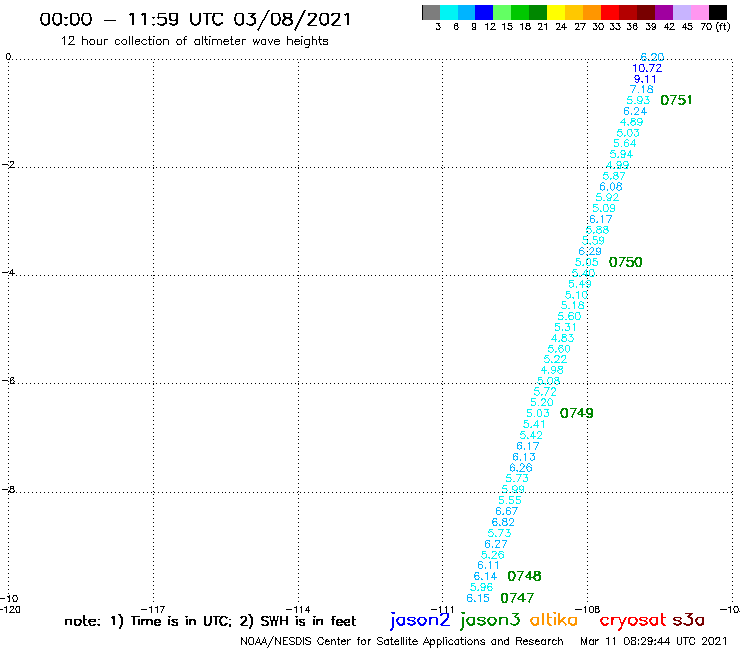Screen dimensions: 740x650
Task: Click the 4.83 wave height value
Action: [563, 338]
